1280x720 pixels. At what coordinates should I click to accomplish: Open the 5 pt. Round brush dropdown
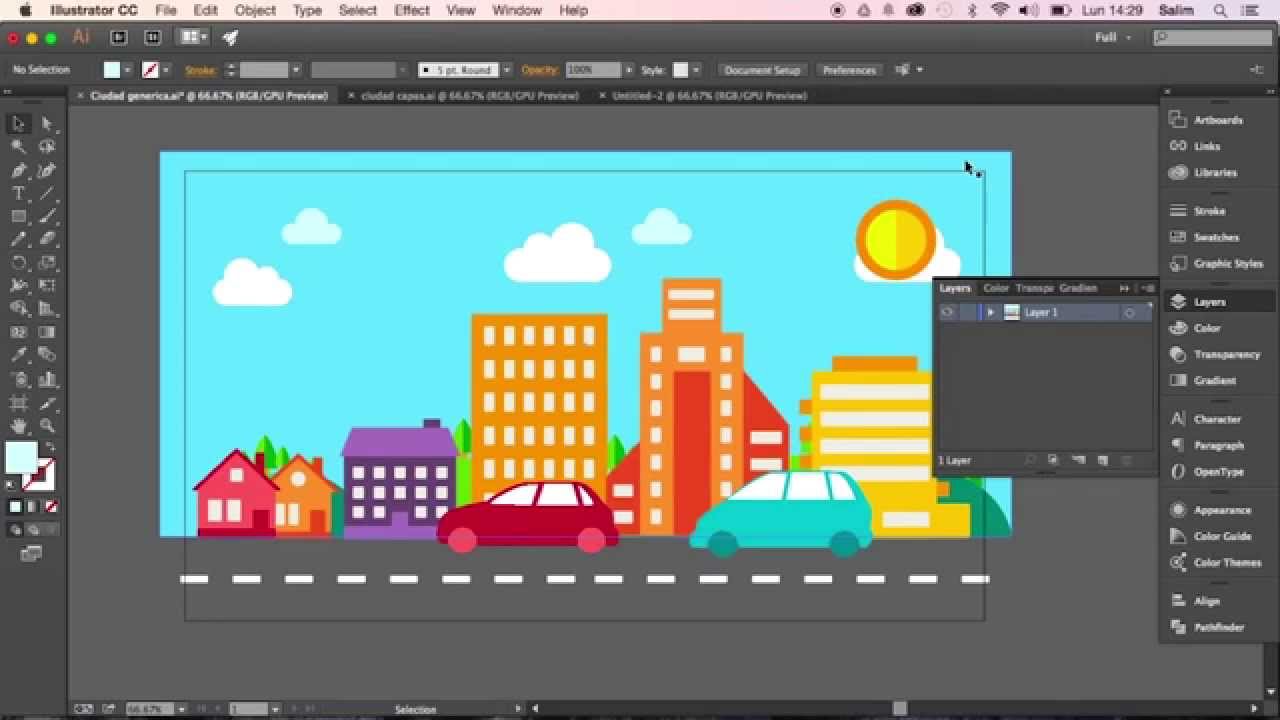[x=506, y=70]
